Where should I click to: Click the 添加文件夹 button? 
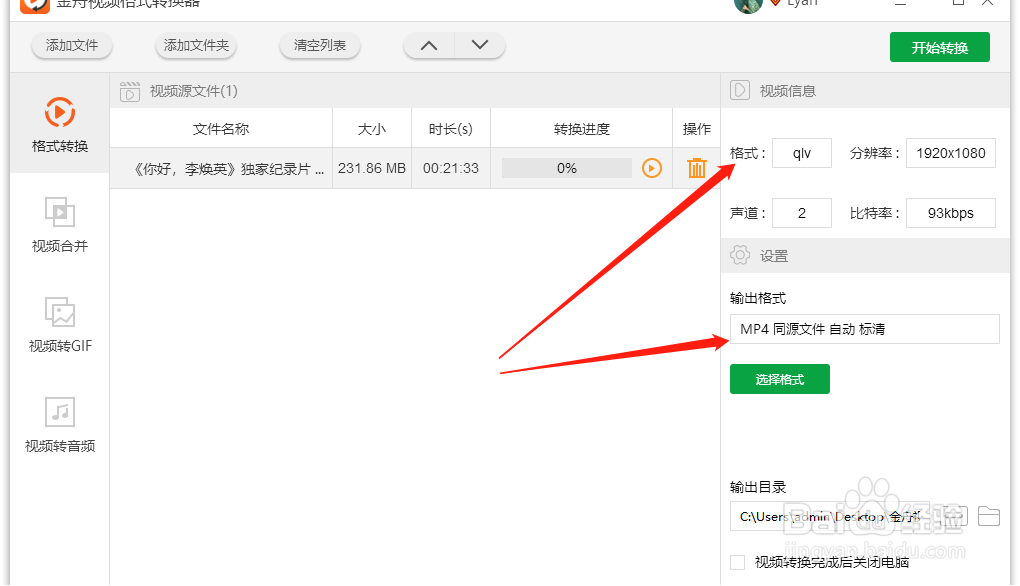(196, 46)
